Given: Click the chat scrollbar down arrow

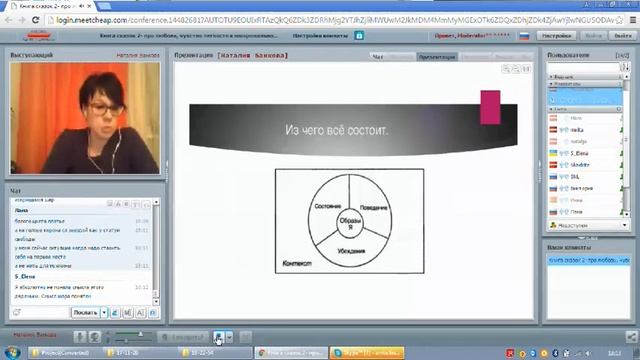Looking at the screenshot, I should (156, 302).
